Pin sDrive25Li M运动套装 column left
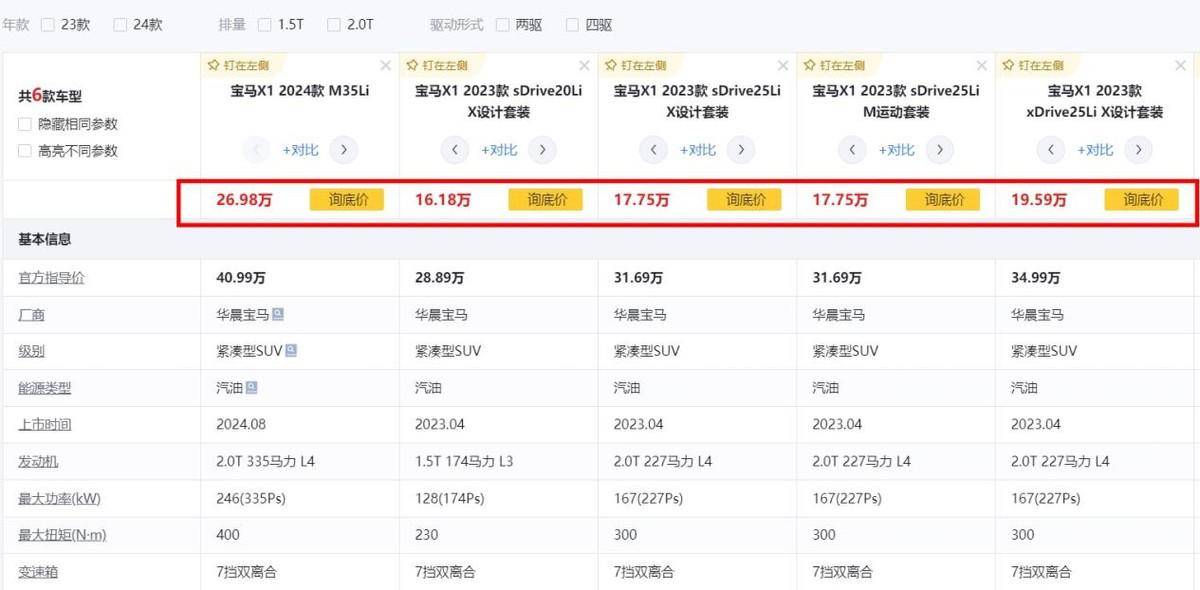Image resolution: width=1200 pixels, height=590 pixels. [833, 65]
